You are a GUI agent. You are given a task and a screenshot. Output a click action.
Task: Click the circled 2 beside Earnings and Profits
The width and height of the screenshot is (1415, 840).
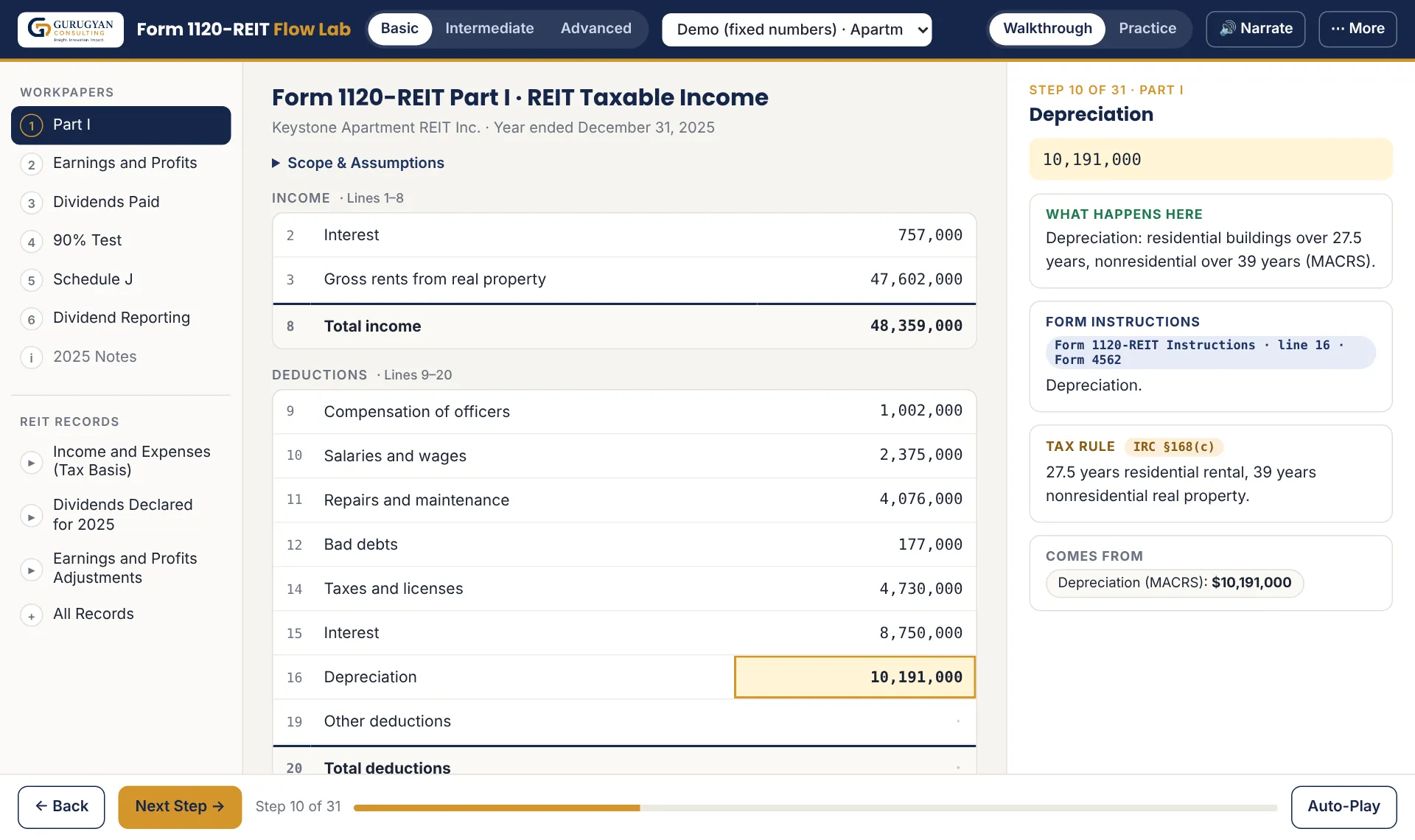point(31,164)
